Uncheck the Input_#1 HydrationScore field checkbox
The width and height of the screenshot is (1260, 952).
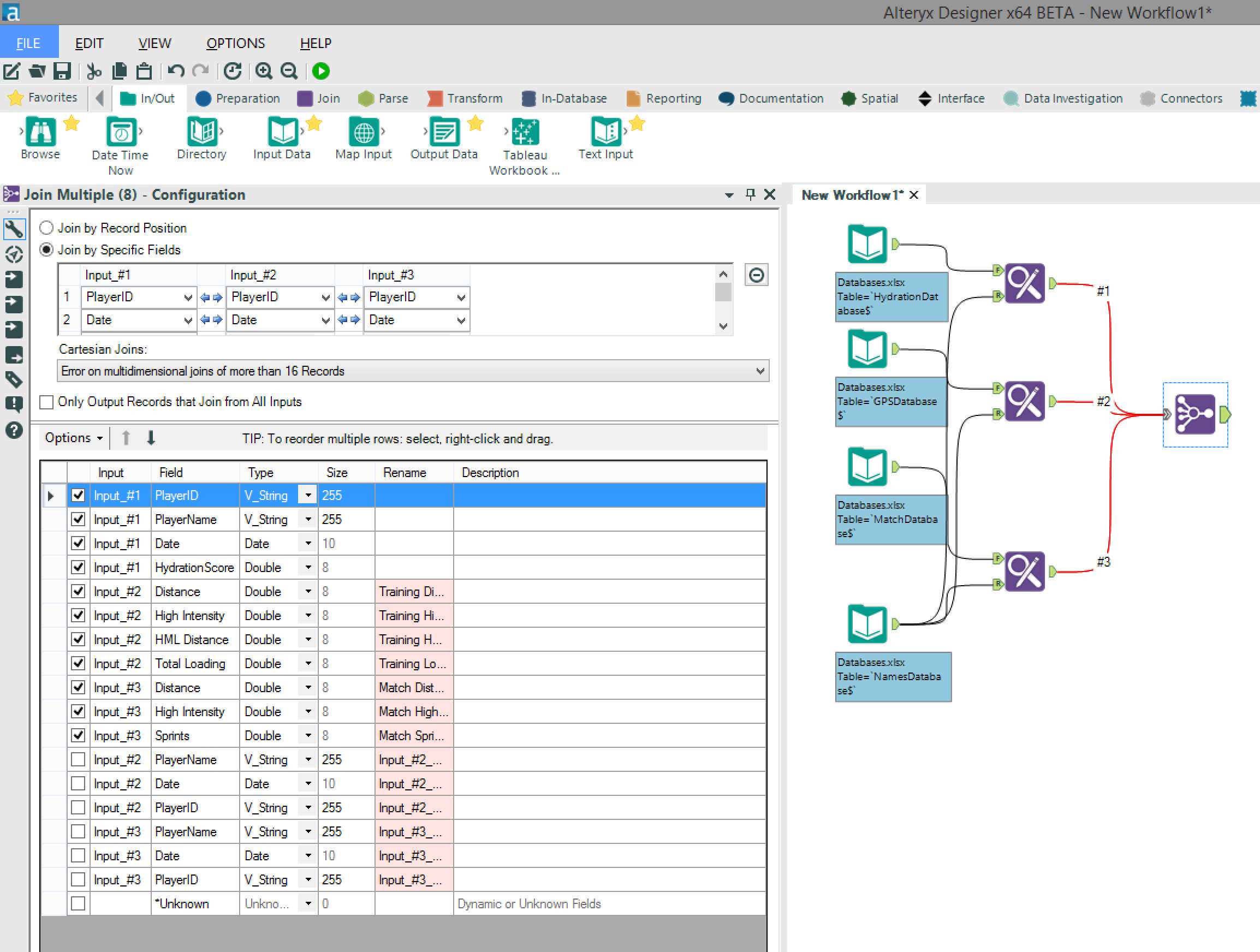coord(78,568)
